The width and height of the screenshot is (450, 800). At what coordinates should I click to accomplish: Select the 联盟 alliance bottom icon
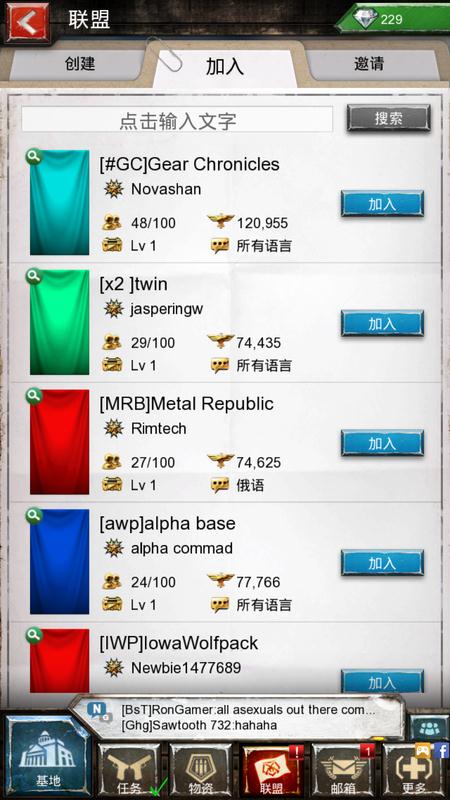click(x=271, y=770)
